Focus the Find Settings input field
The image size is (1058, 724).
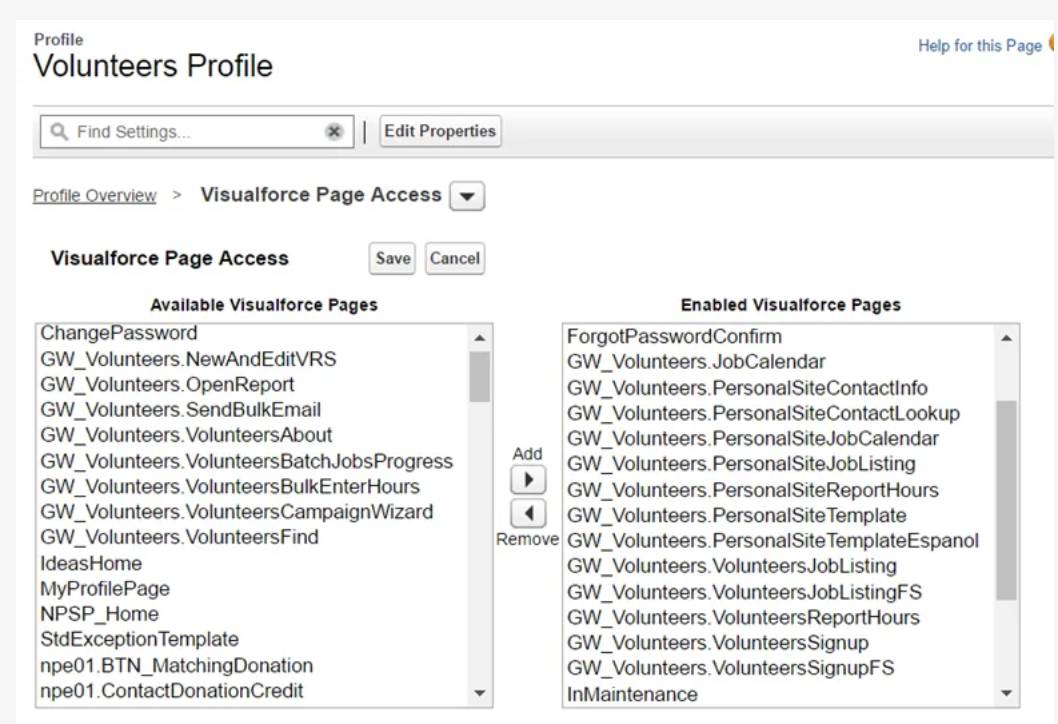pos(197,132)
